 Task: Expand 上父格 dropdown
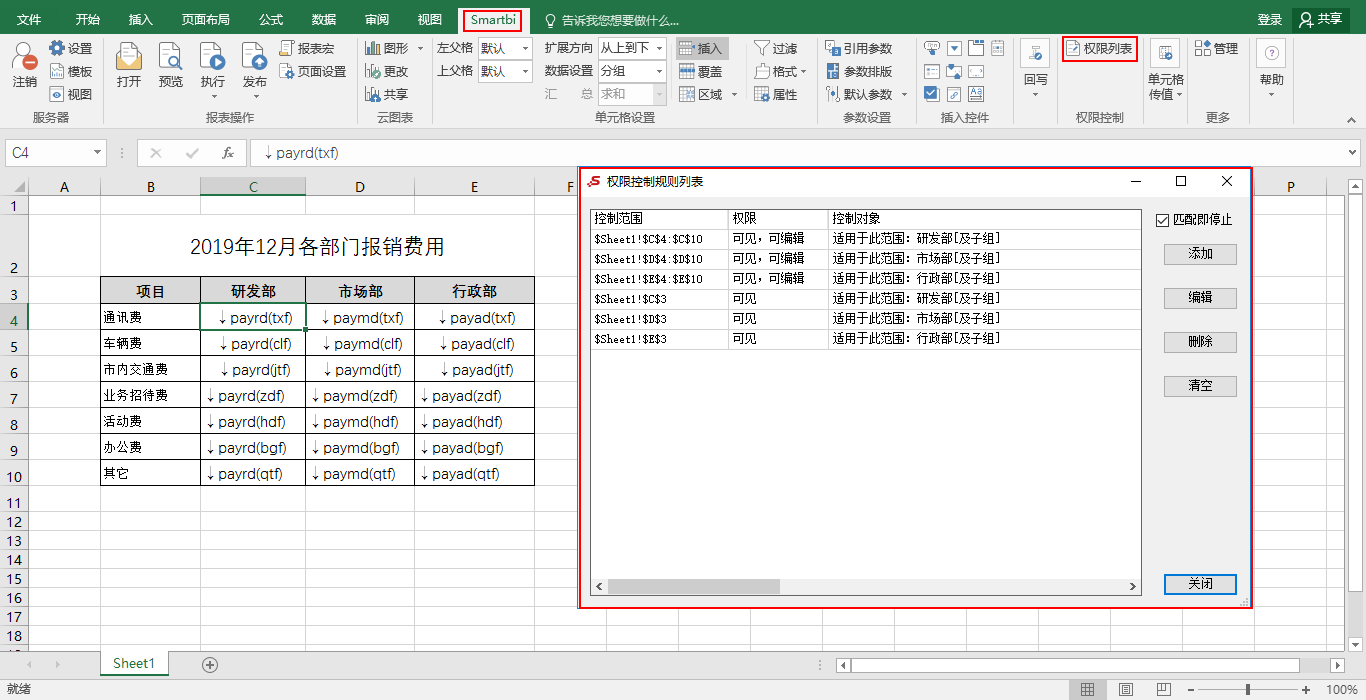(x=525, y=71)
